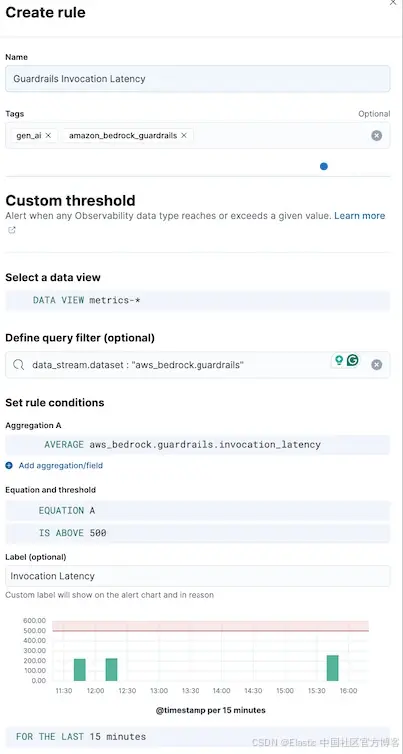The height and width of the screenshot is (754, 403).
Task: Remove the amazon_bedrock_guardrails tag
Action: [184, 136]
